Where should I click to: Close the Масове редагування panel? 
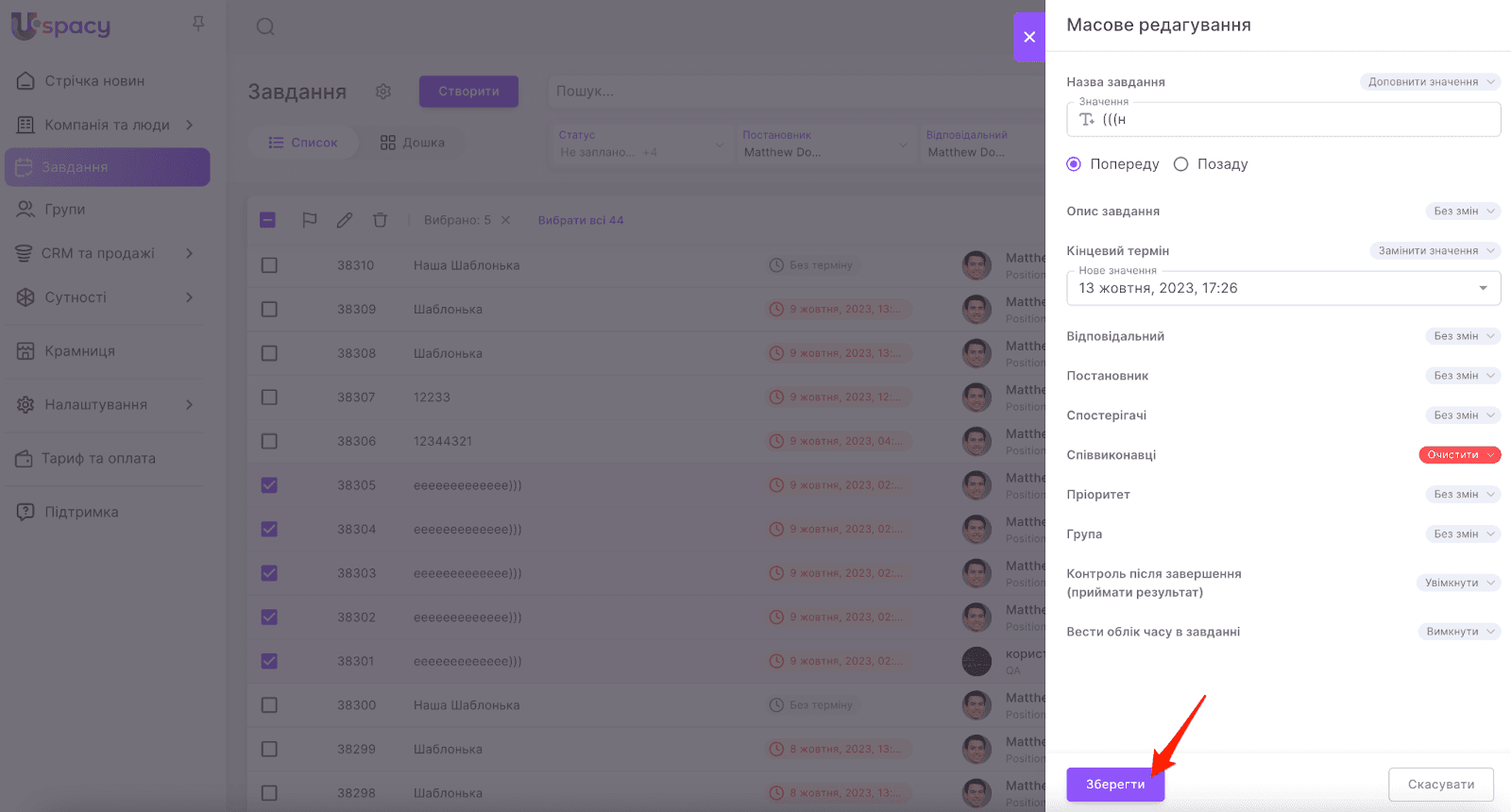click(1029, 37)
